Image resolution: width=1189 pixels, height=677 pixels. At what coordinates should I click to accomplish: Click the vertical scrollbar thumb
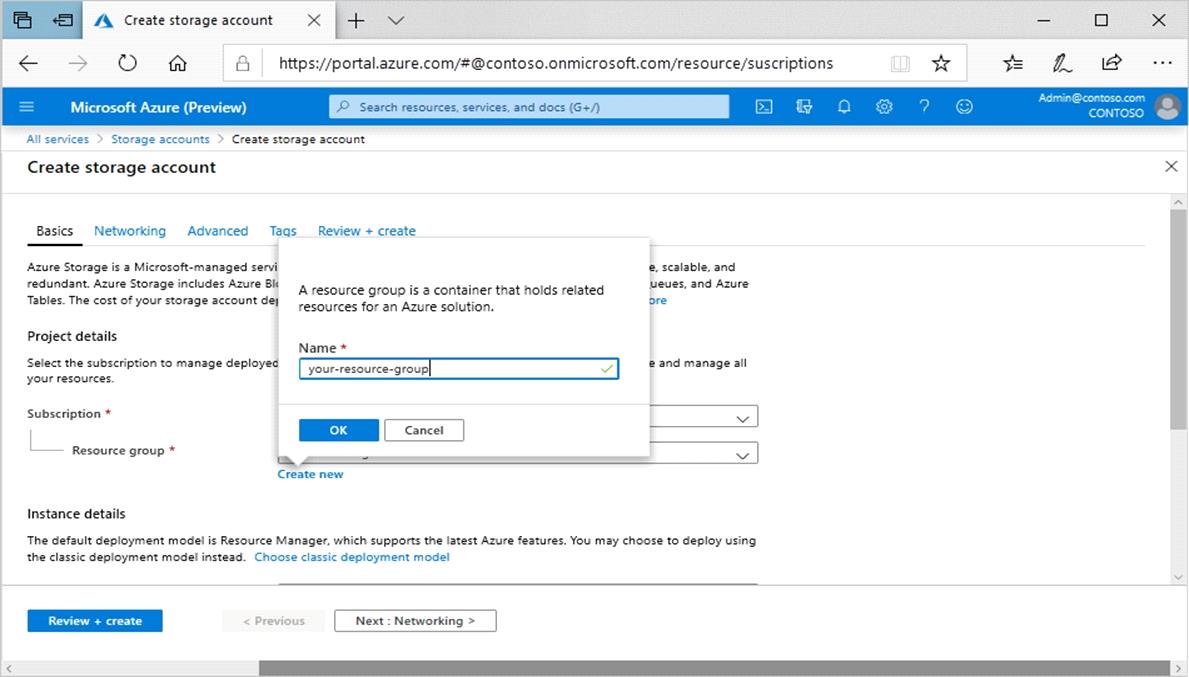(1178, 320)
